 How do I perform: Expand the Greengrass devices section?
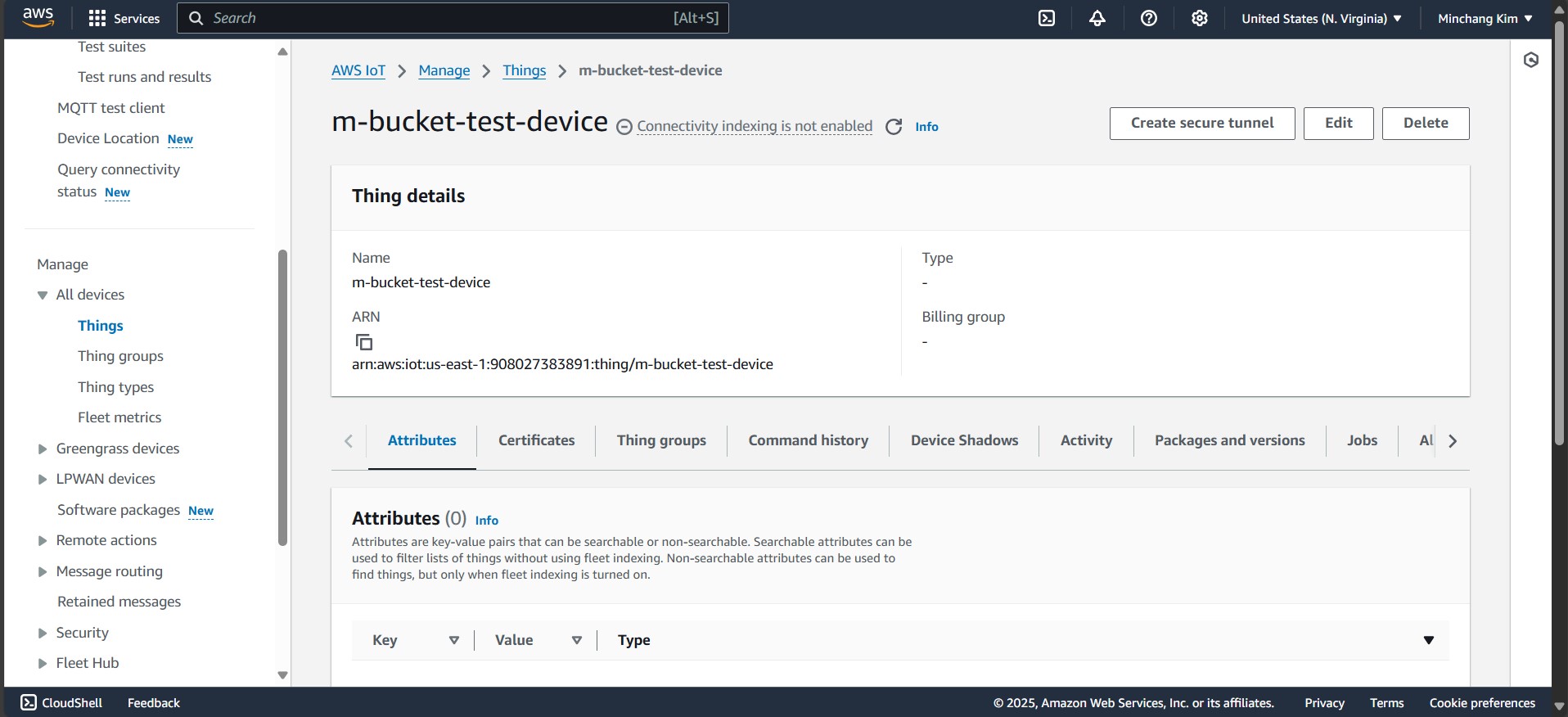(43, 449)
